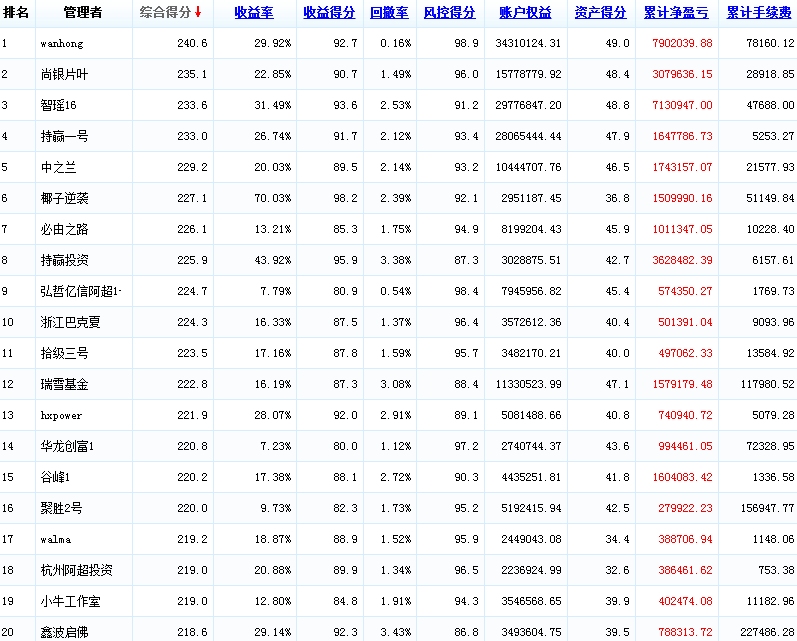Click 必由之路's 综合得分 226.1
797x641 pixels.
click(192, 229)
